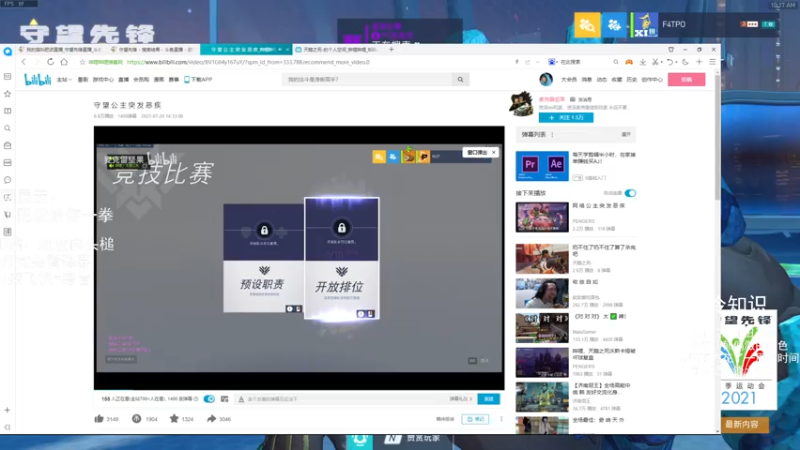Switch to the fourth tab 天幢之死
800x450 pixels.
[338, 49]
